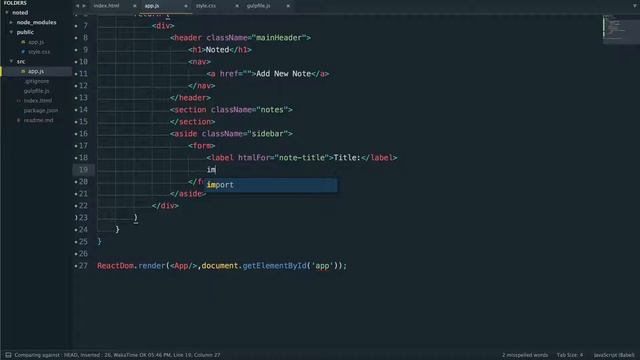Collapse the noted root folder

[7, 13]
